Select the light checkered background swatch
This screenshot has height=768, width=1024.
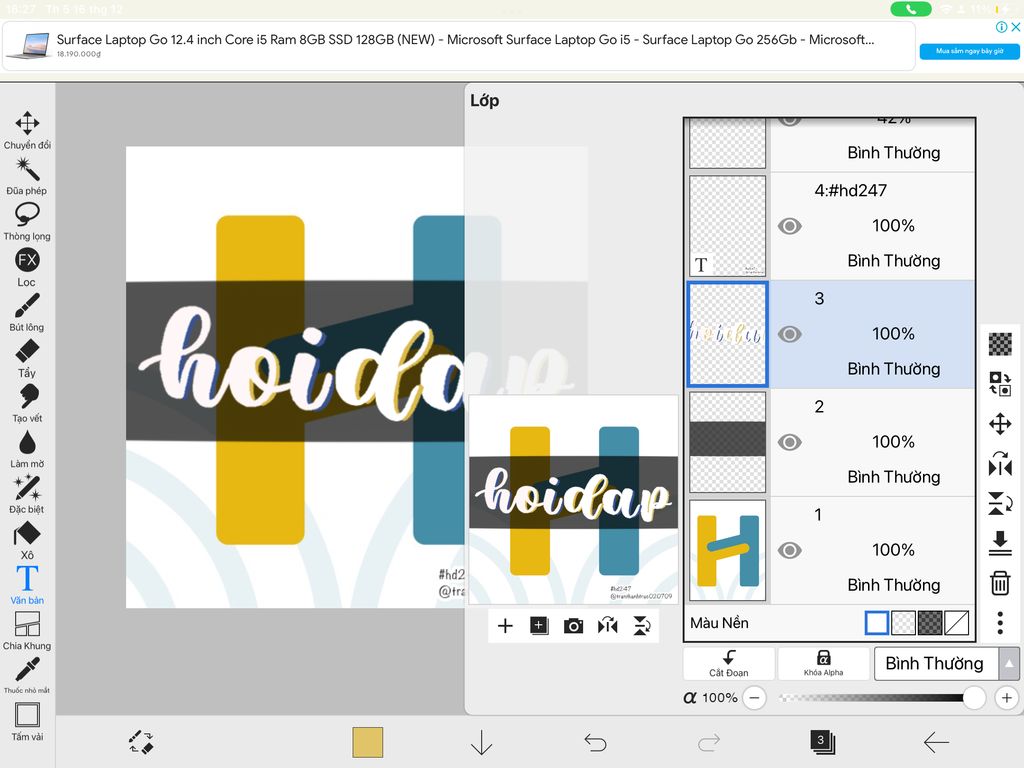point(903,623)
